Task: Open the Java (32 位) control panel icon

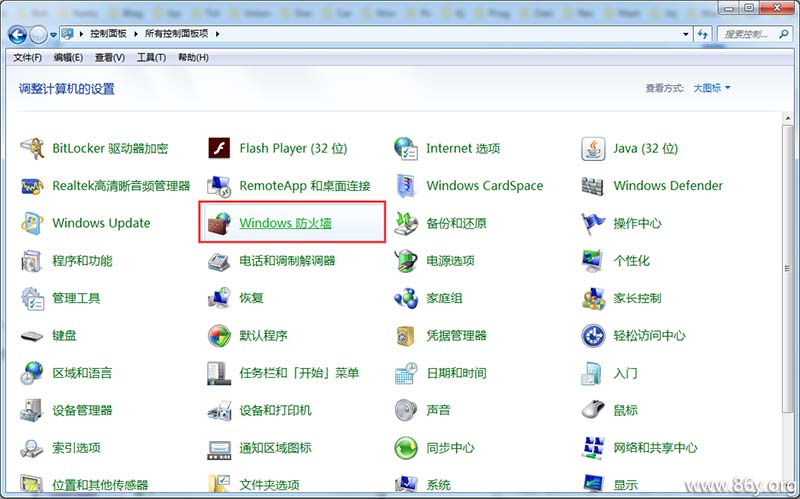Action: 594,148
